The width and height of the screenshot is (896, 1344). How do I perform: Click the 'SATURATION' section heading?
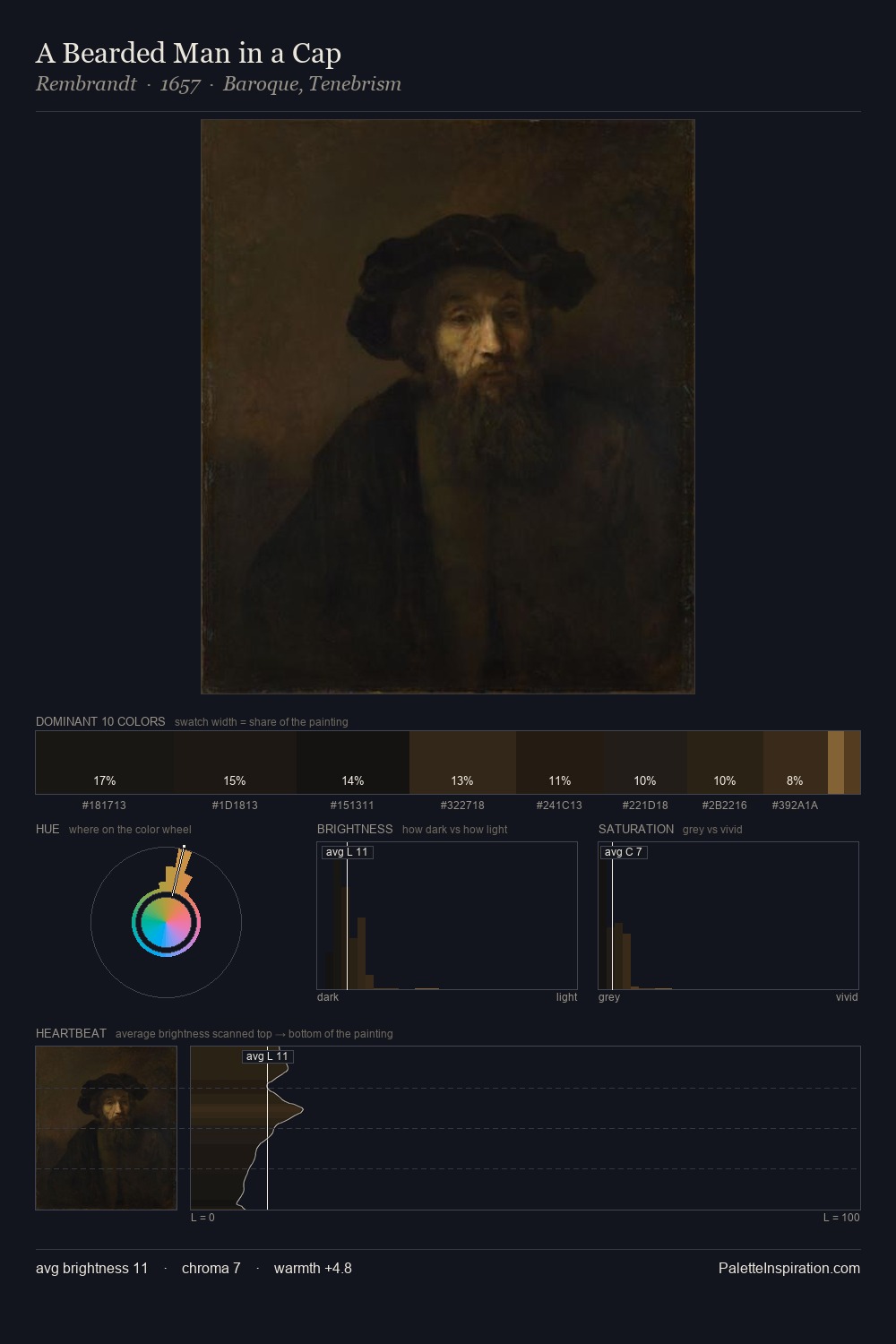pos(636,829)
